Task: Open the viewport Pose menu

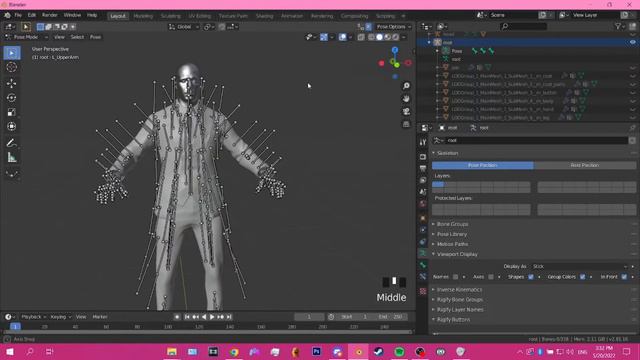Action: (x=95, y=37)
